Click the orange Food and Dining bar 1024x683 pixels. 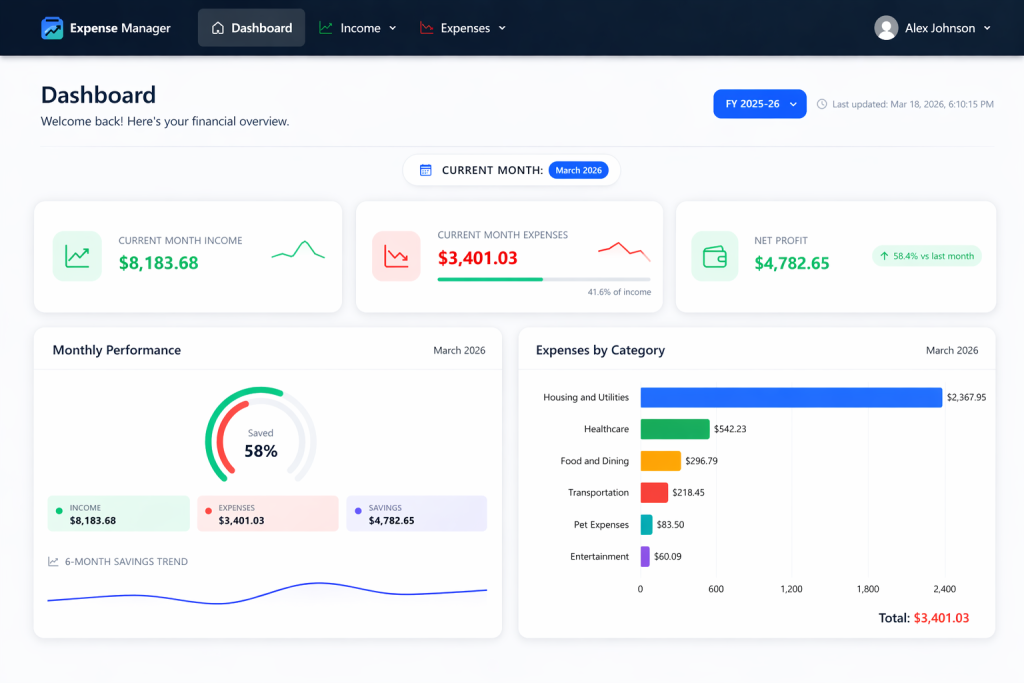tap(660, 461)
